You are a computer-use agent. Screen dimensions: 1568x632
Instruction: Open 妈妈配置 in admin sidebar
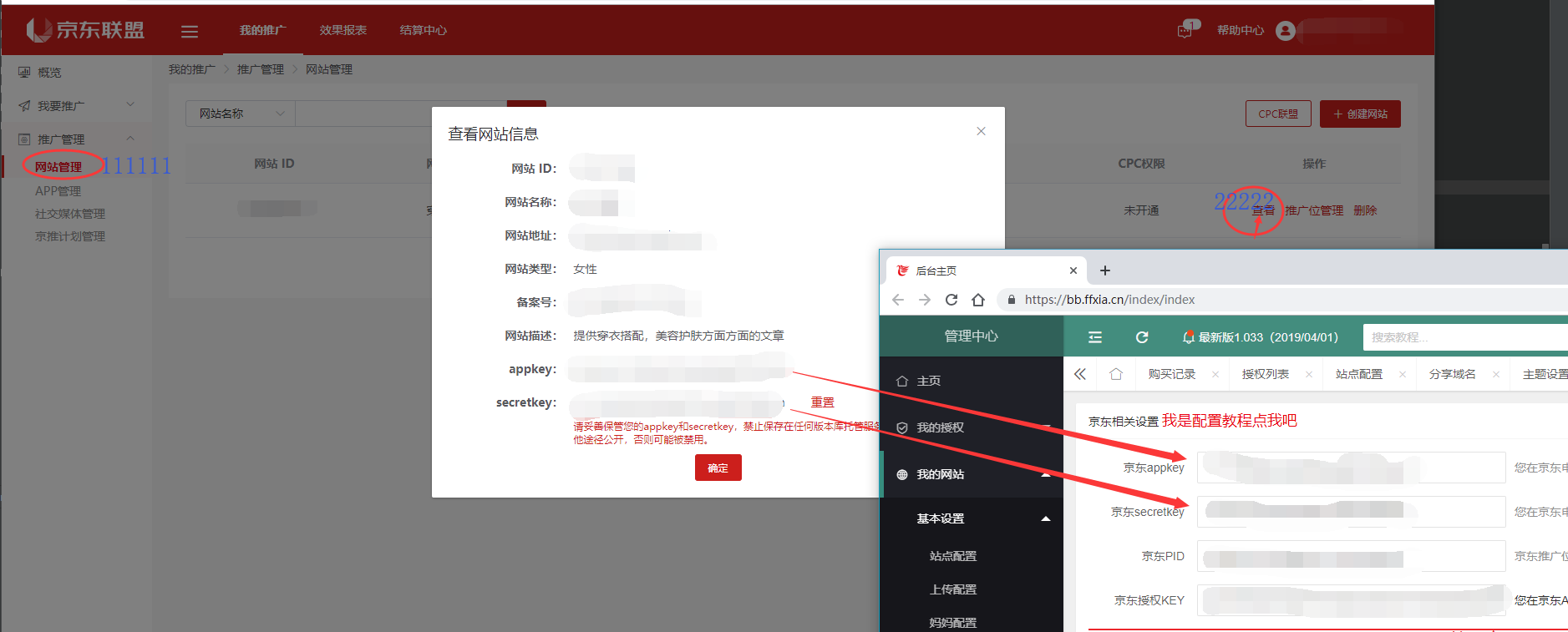pos(953,623)
